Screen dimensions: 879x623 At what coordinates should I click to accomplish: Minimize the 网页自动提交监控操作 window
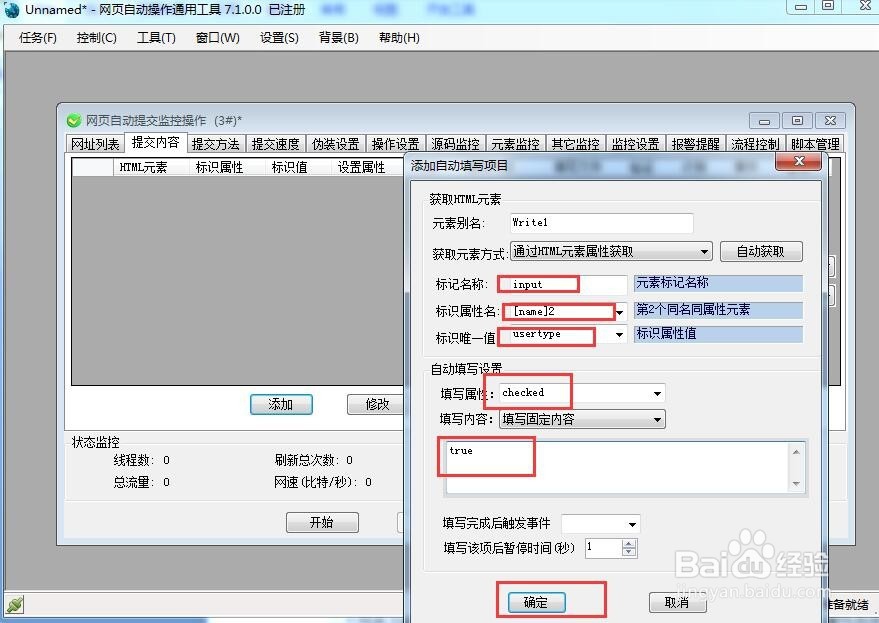pyautogui.click(x=764, y=121)
